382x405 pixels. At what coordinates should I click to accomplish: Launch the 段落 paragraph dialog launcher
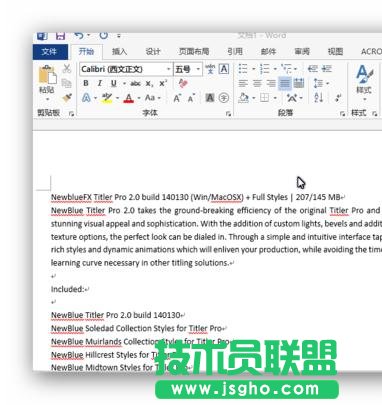point(342,114)
